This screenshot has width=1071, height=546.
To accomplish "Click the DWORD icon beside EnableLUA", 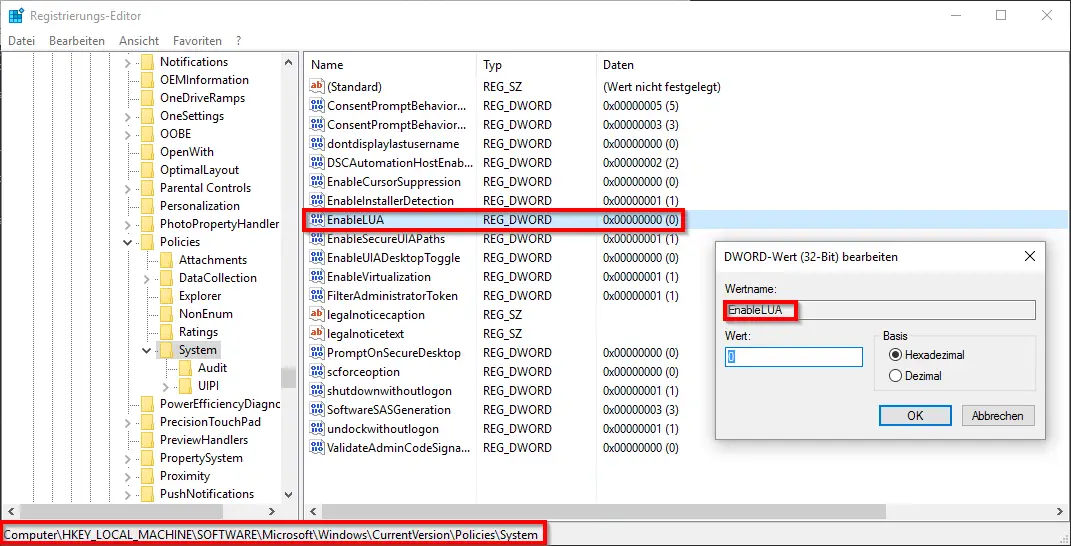I will pos(316,220).
